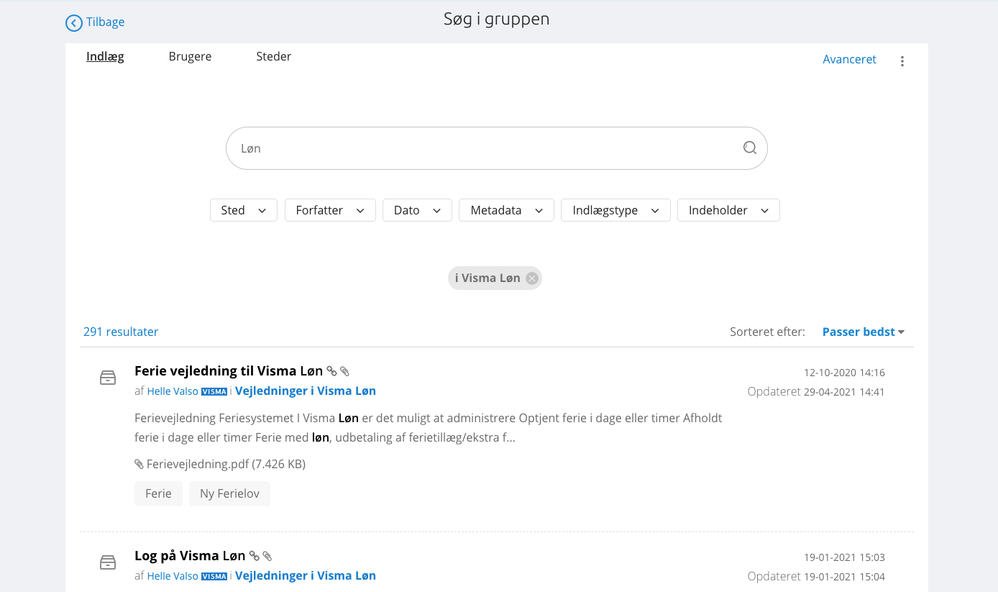Click the attachment icon after Log på Visma Løn title
The width and height of the screenshot is (998, 592).
click(x=267, y=556)
